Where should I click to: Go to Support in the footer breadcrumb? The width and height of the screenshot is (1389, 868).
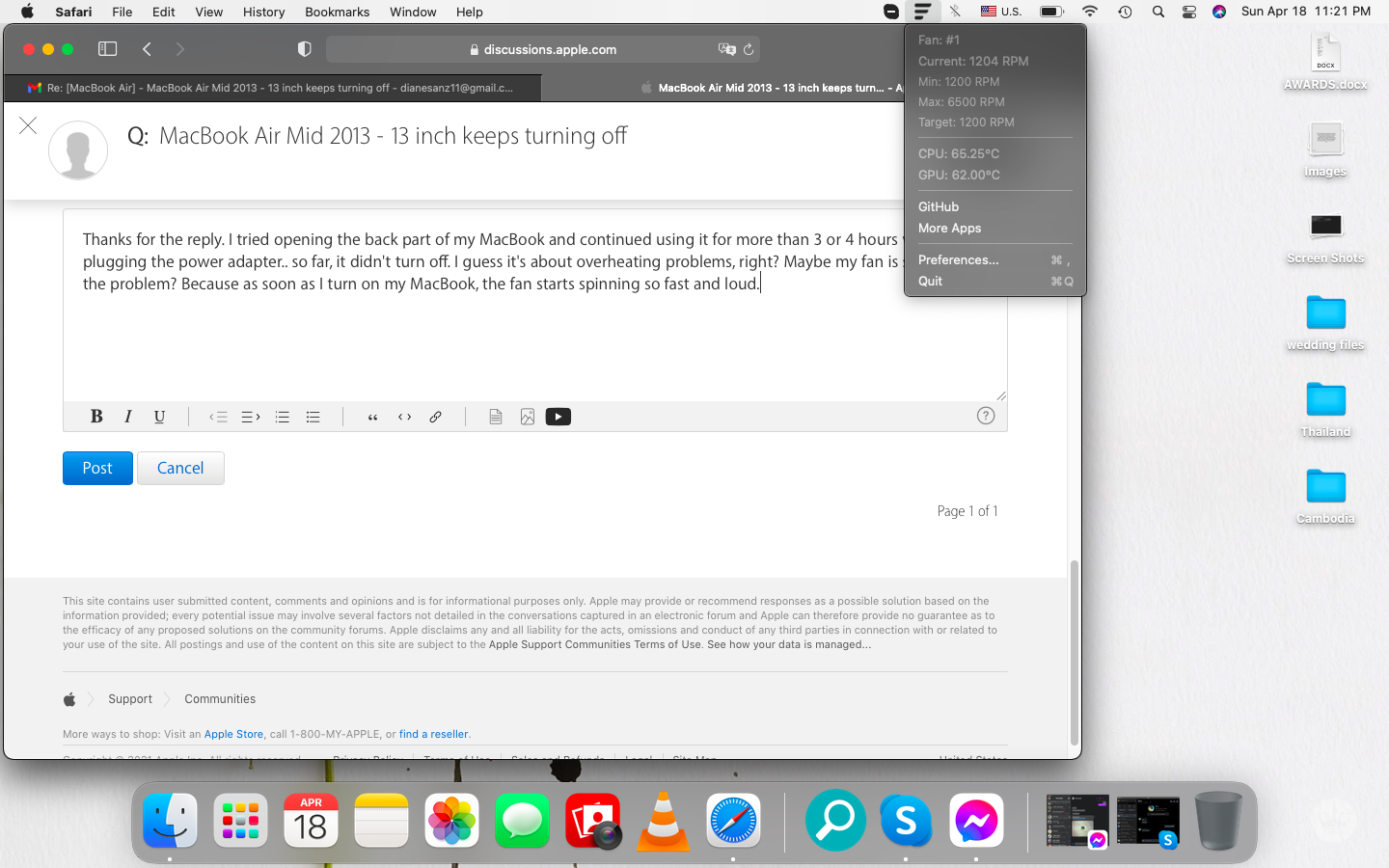130,699
